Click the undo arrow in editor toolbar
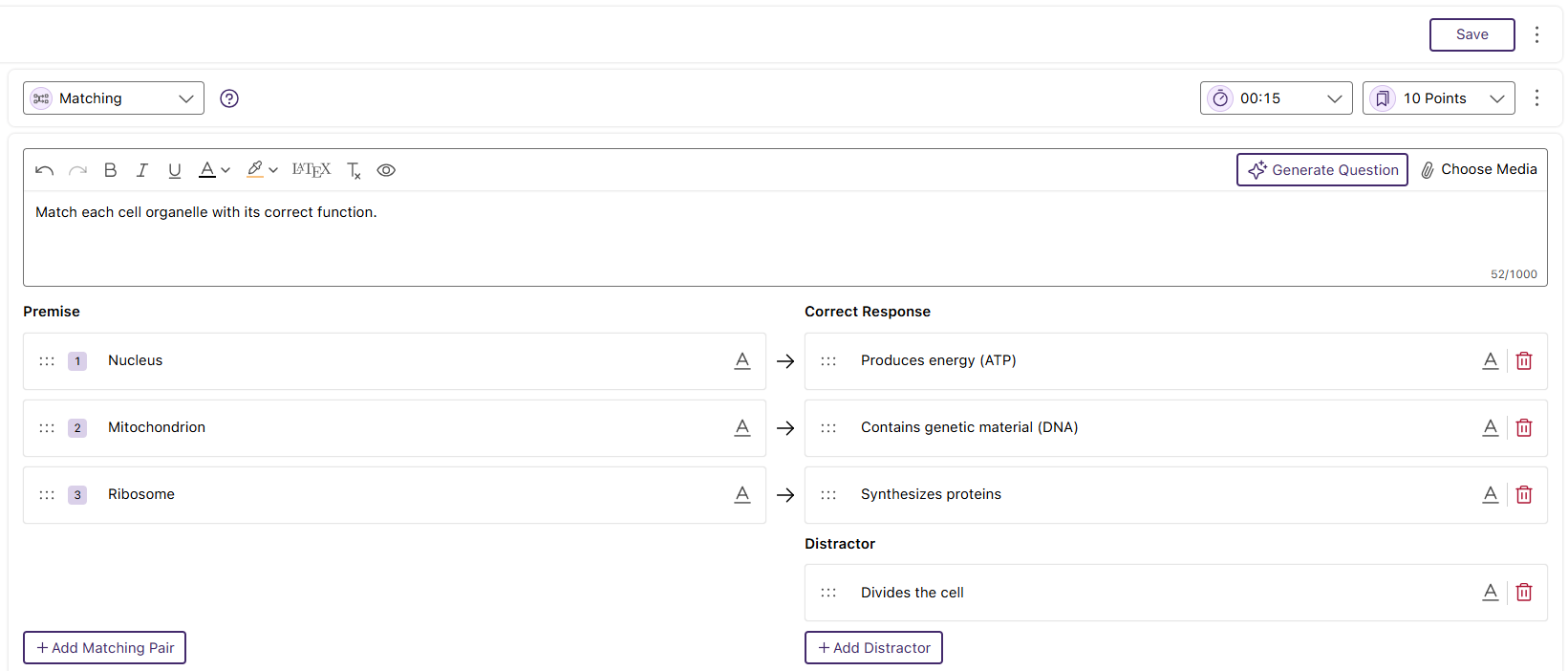Viewport: 1568px width, 671px height. (44, 170)
